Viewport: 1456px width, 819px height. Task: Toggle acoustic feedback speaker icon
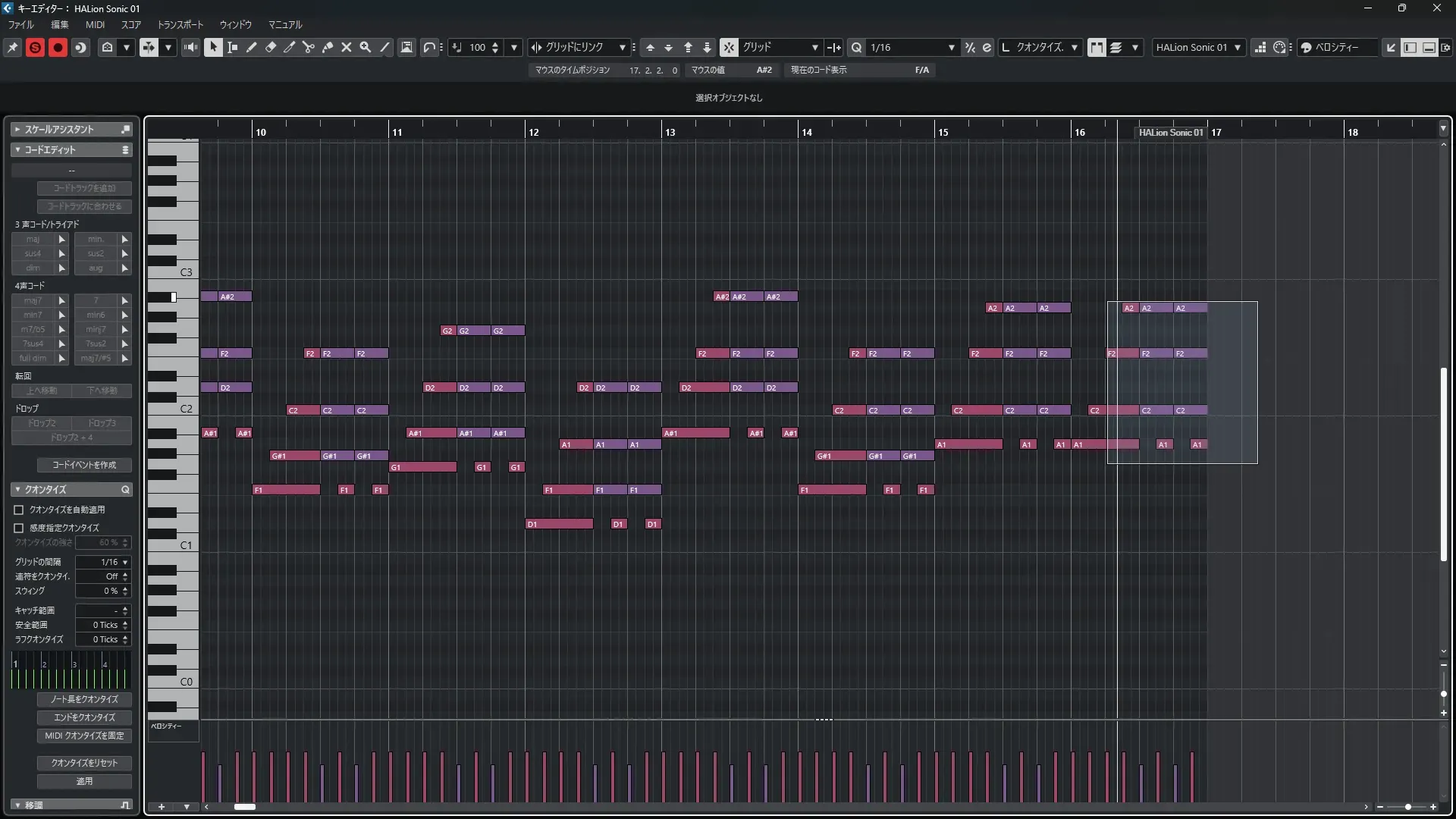tap(190, 47)
